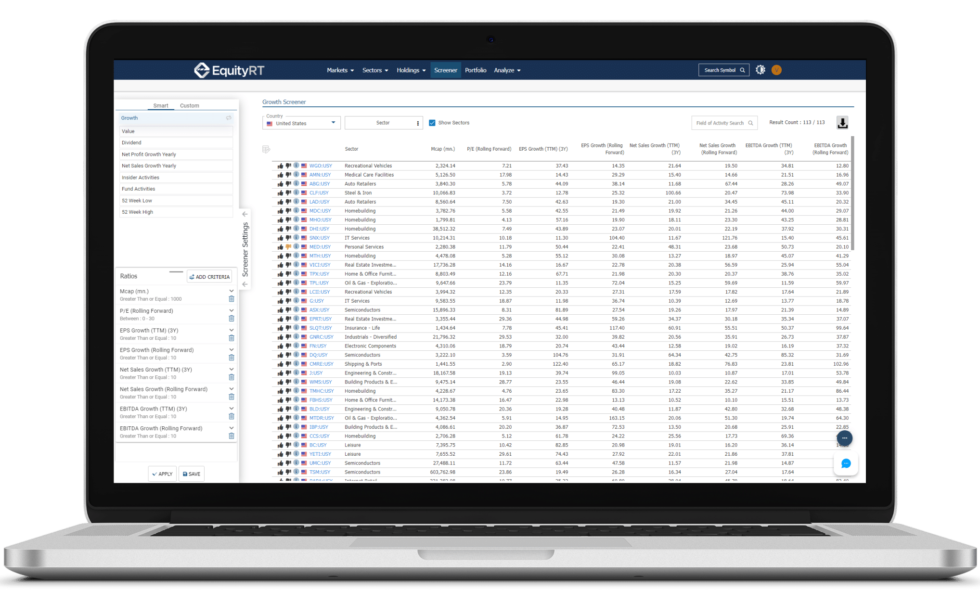Expand the EPS Growth (TTM) (3Y) criteria chevron

tap(231, 330)
